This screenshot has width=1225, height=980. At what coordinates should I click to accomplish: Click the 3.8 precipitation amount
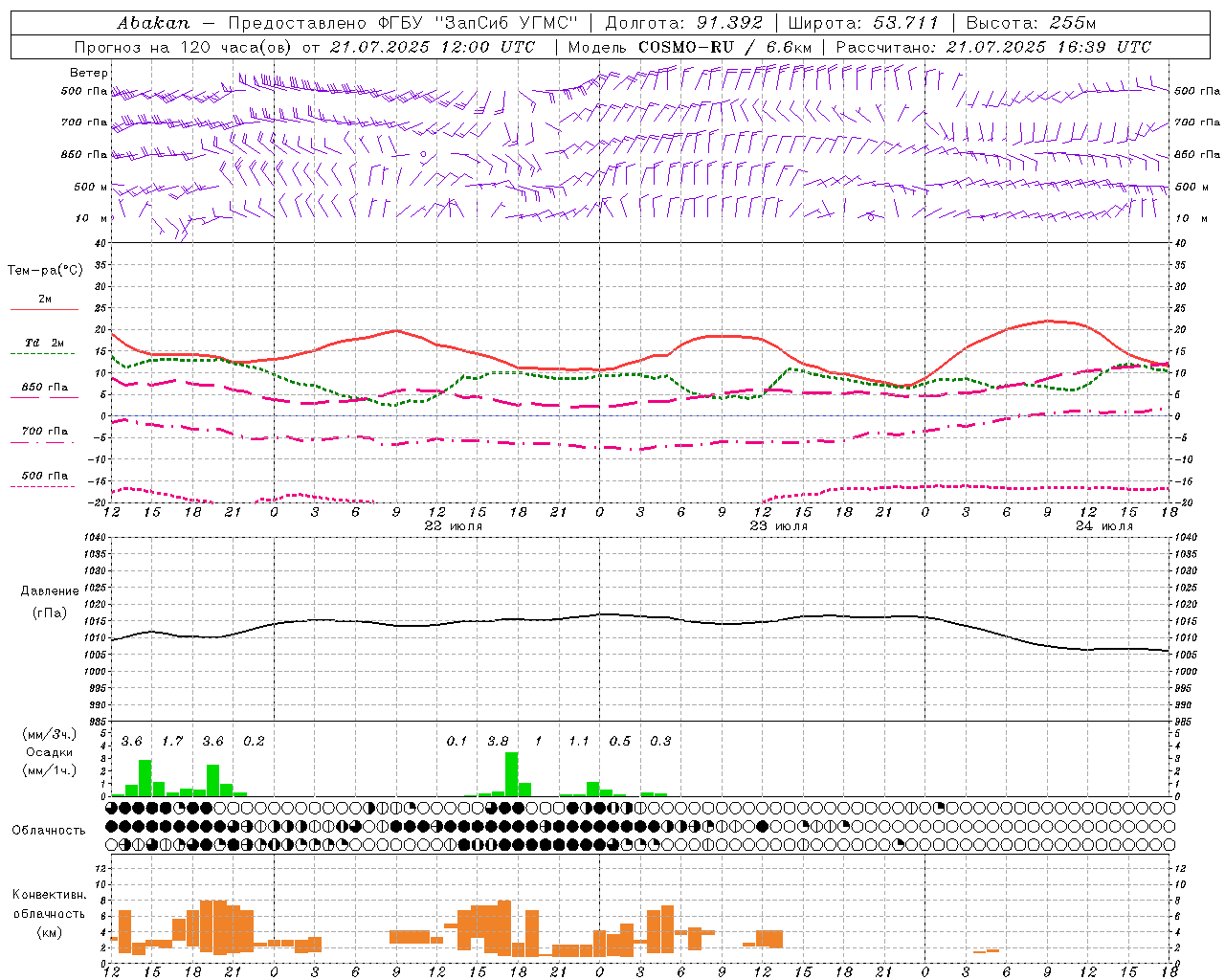click(498, 741)
